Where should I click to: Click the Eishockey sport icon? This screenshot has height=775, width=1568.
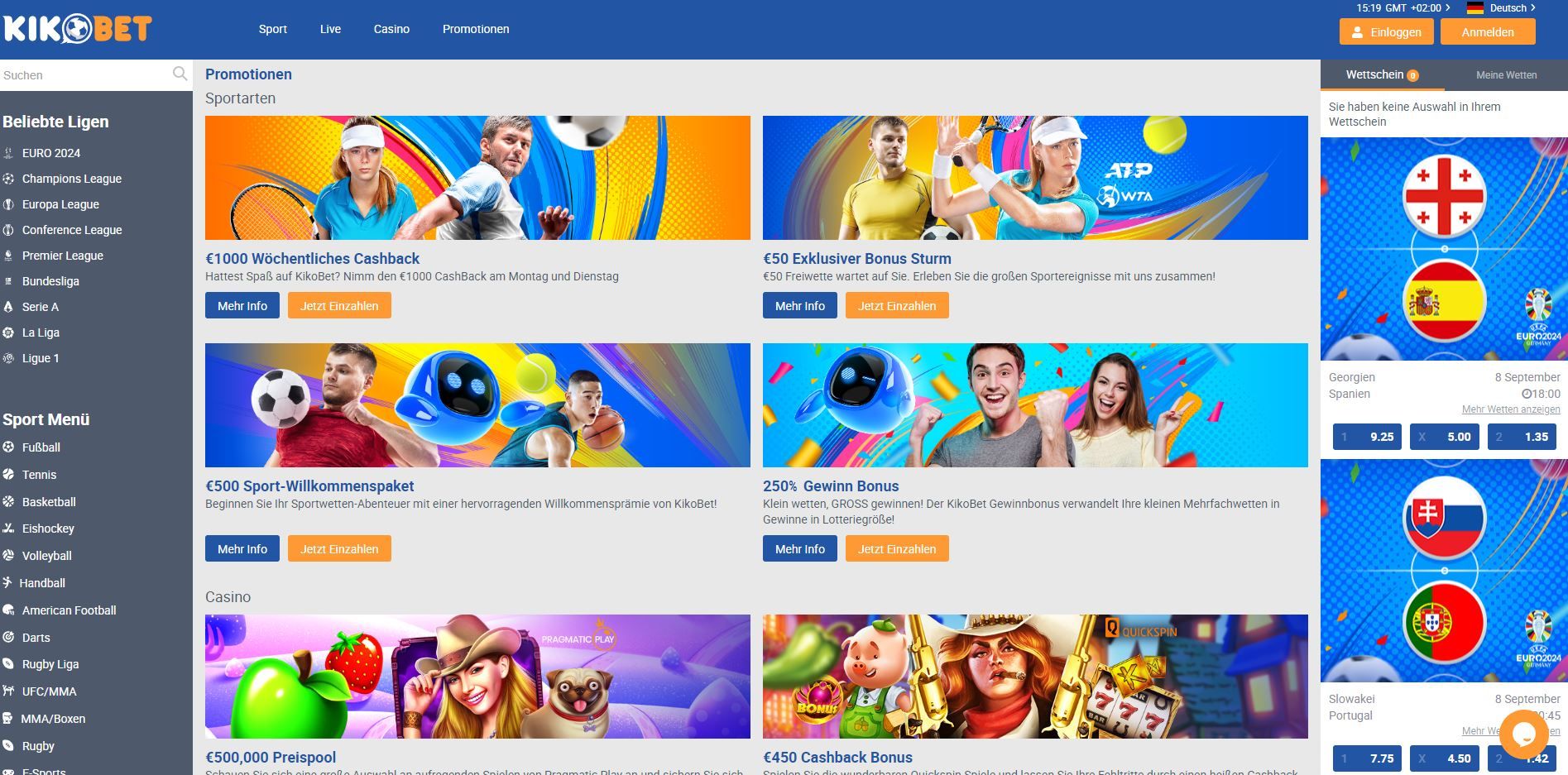click(8, 529)
